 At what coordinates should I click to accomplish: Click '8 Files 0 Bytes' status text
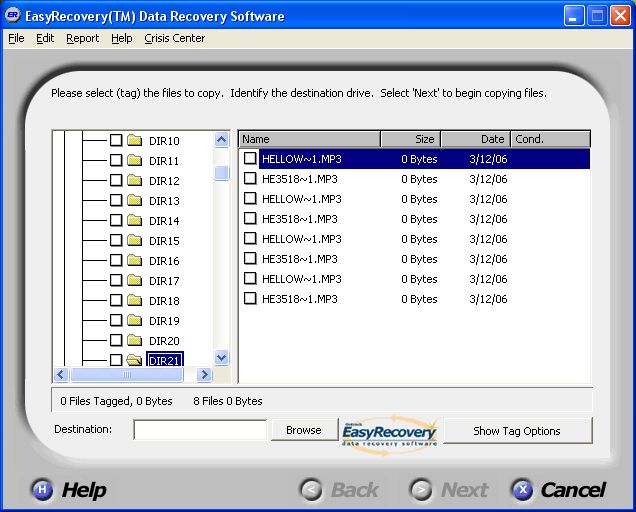pos(228,401)
